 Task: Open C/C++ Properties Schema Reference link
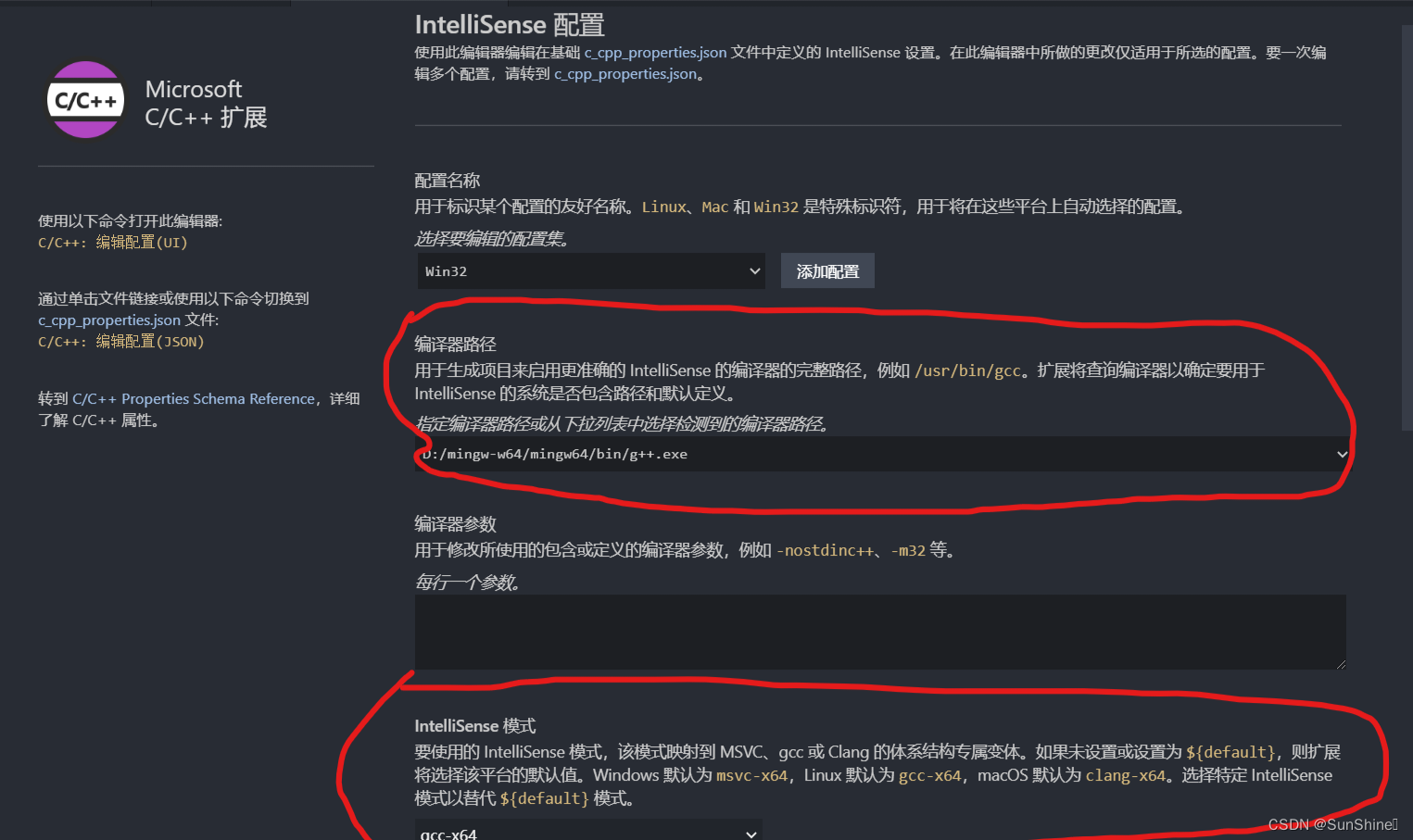click(194, 399)
